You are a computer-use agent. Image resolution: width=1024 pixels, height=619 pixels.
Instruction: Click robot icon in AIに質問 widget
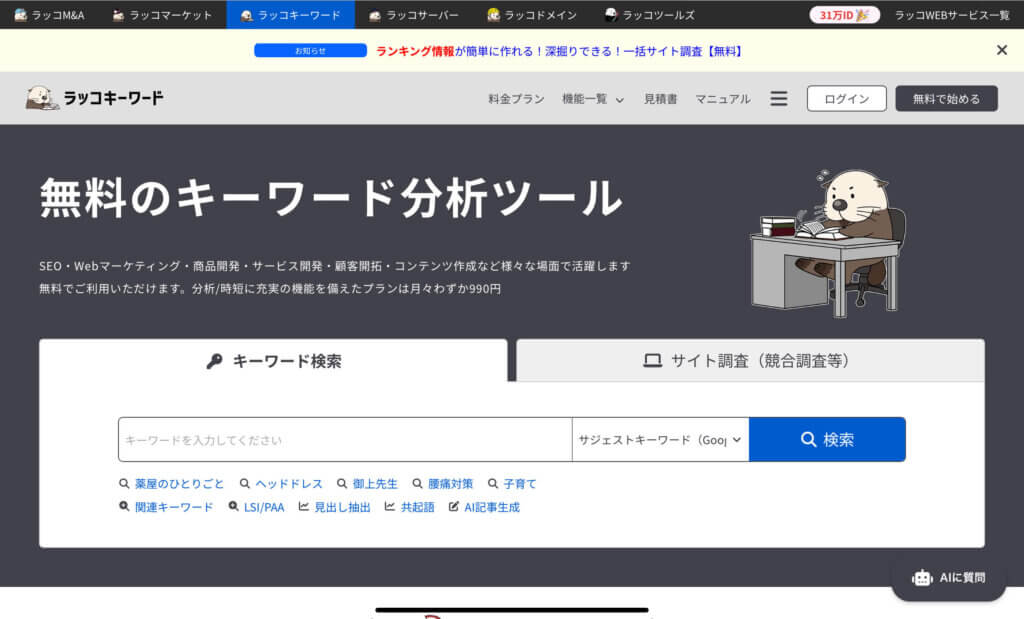pos(922,578)
